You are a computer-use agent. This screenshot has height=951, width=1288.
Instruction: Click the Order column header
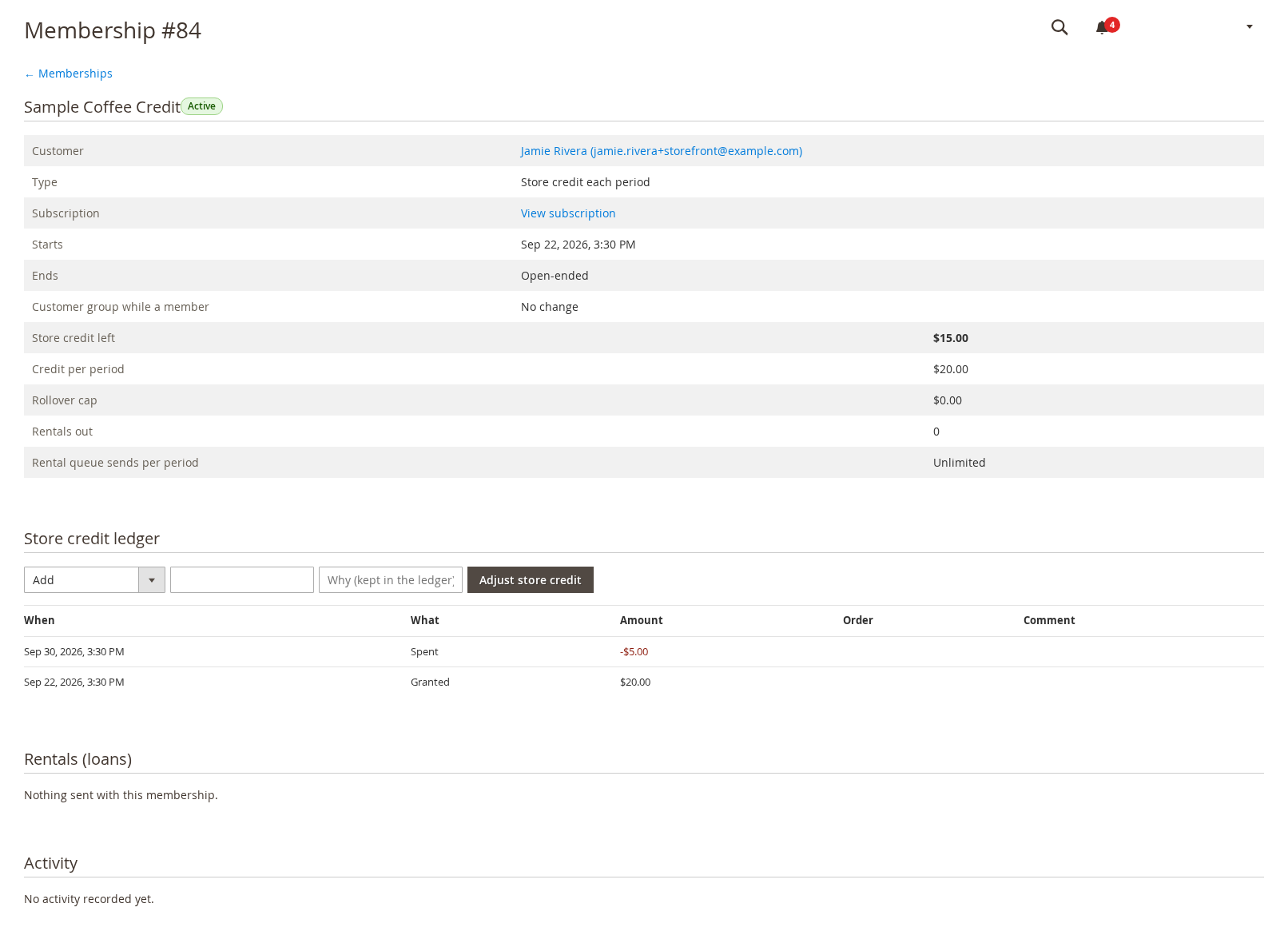[858, 620]
